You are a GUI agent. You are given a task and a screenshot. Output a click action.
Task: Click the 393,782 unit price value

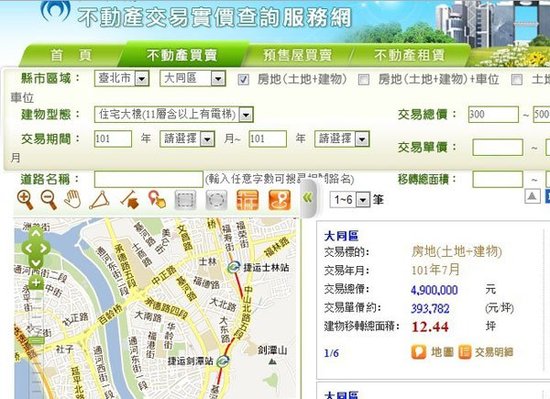(430, 309)
